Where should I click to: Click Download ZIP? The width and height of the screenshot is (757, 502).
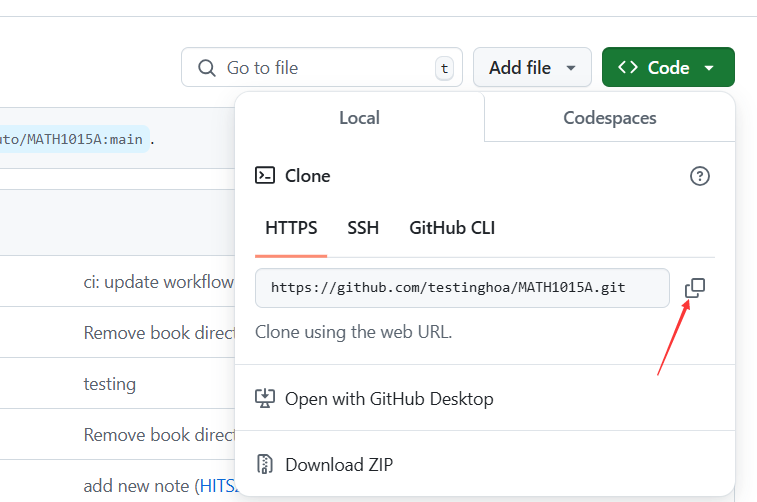pos(338,464)
